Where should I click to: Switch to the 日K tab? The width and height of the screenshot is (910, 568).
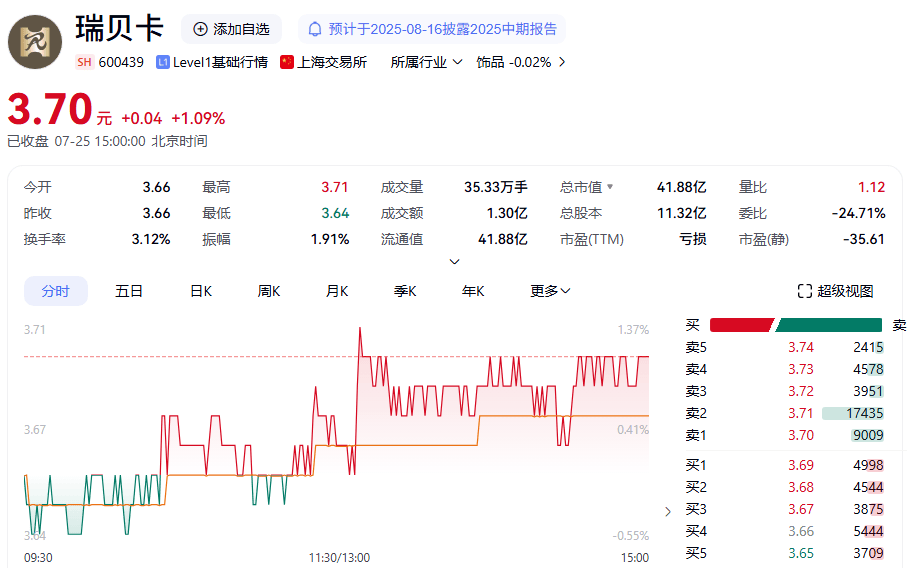tap(201, 291)
